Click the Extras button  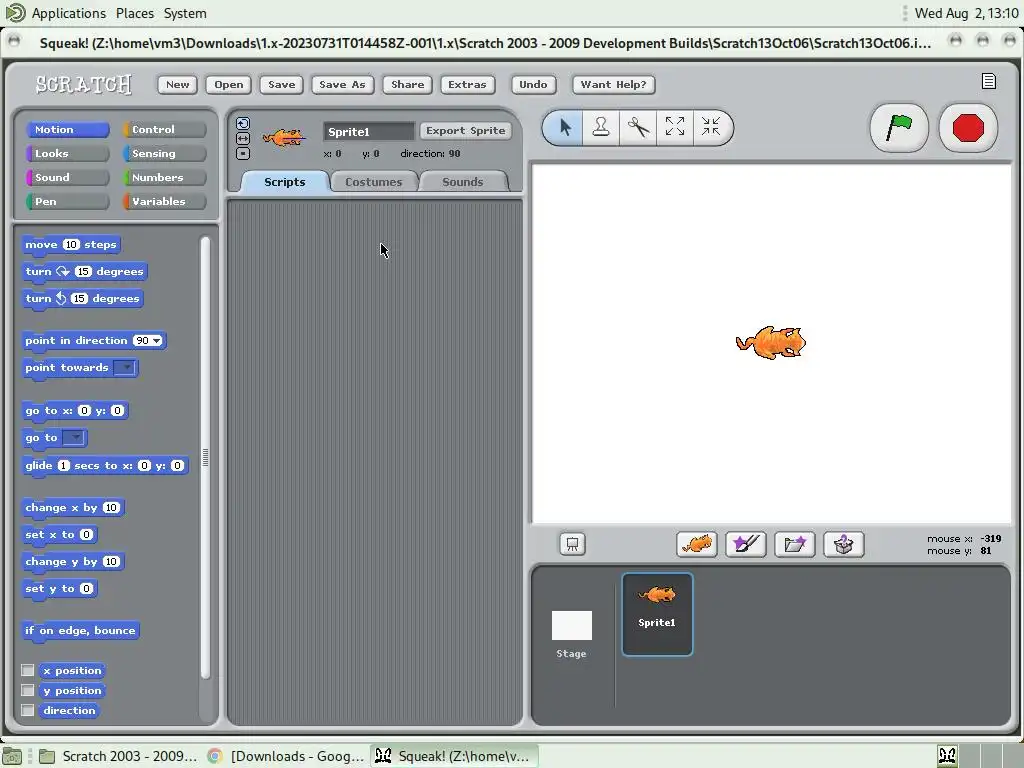point(467,84)
